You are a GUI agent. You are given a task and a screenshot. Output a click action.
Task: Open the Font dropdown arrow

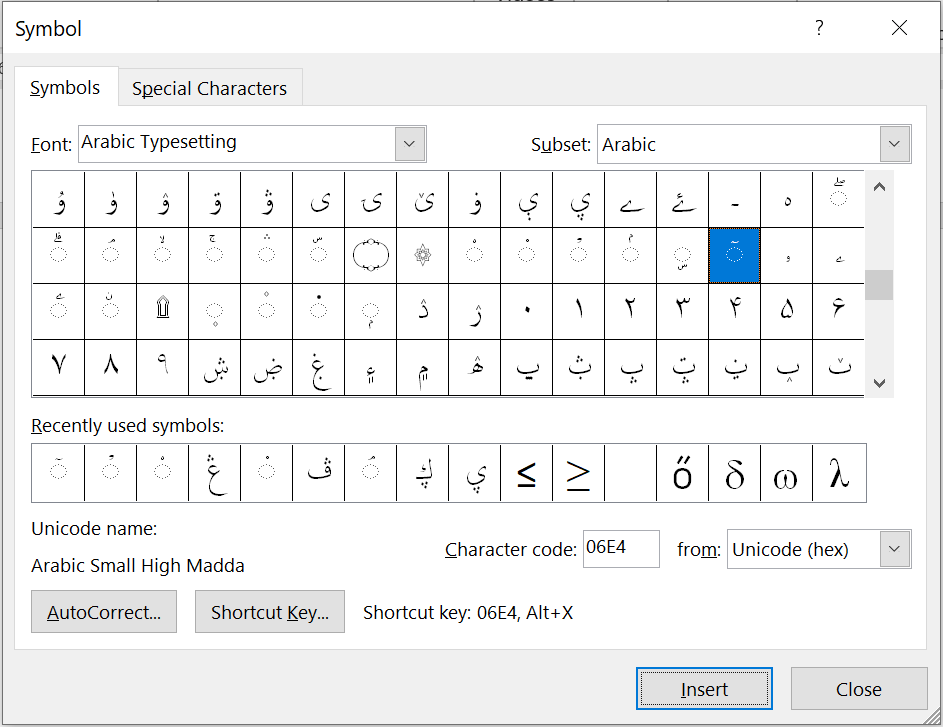[410, 144]
